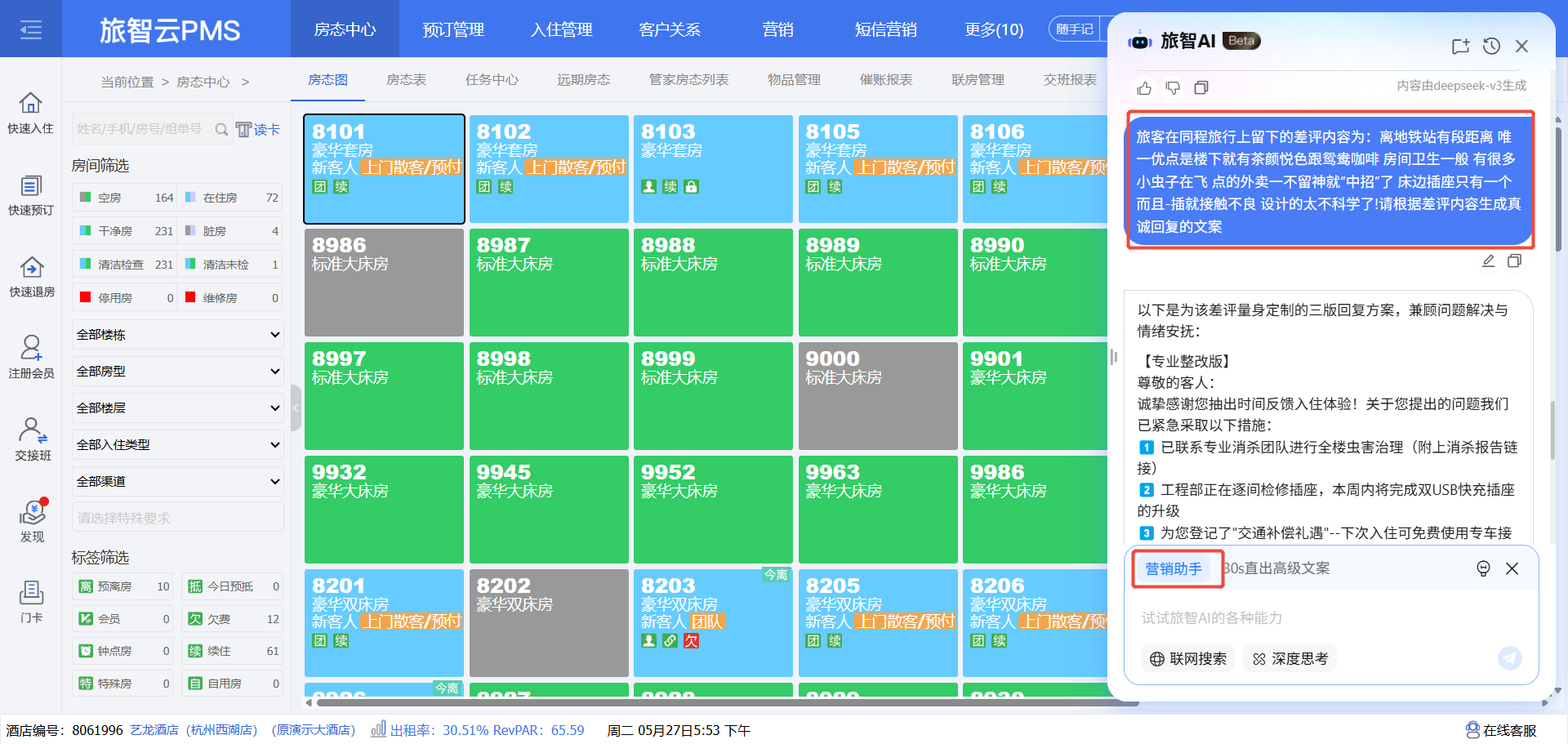This screenshot has width=1568, height=744.
Task: Click lightbulb tips icon in marketing assistant bar
Action: pyautogui.click(x=1484, y=568)
